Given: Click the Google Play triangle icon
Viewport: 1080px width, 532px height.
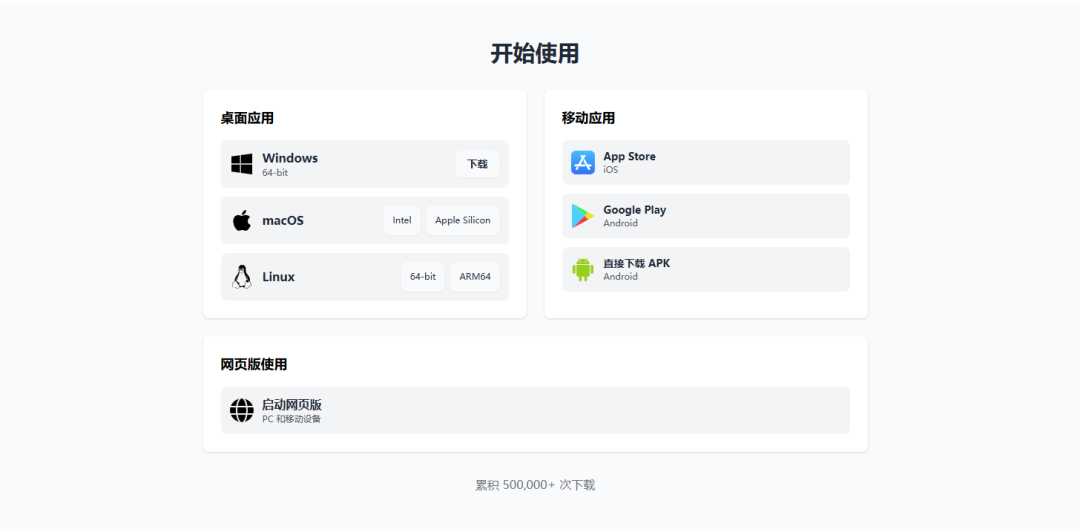Looking at the screenshot, I should pyautogui.click(x=583, y=216).
